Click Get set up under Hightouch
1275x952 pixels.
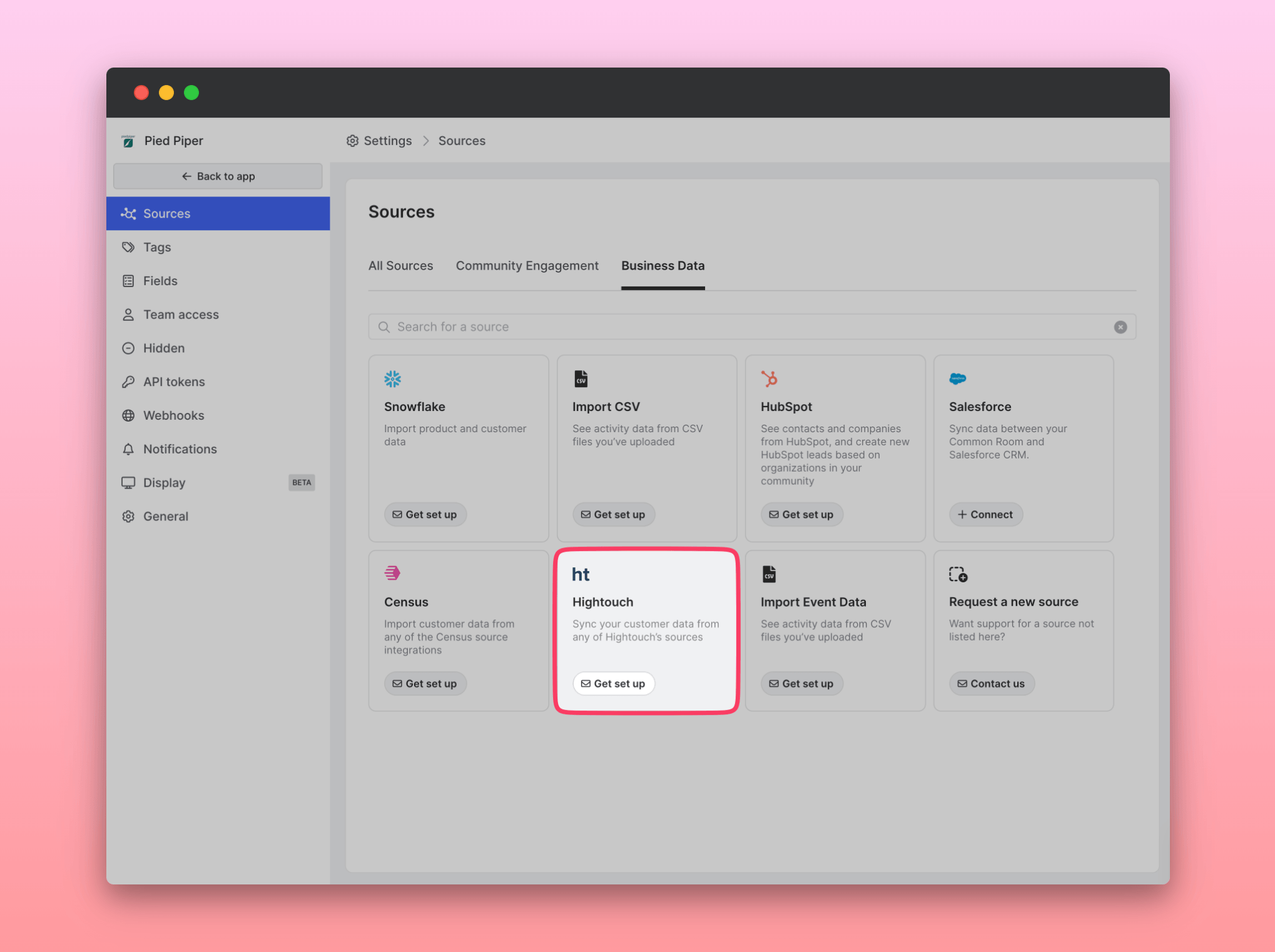(613, 684)
